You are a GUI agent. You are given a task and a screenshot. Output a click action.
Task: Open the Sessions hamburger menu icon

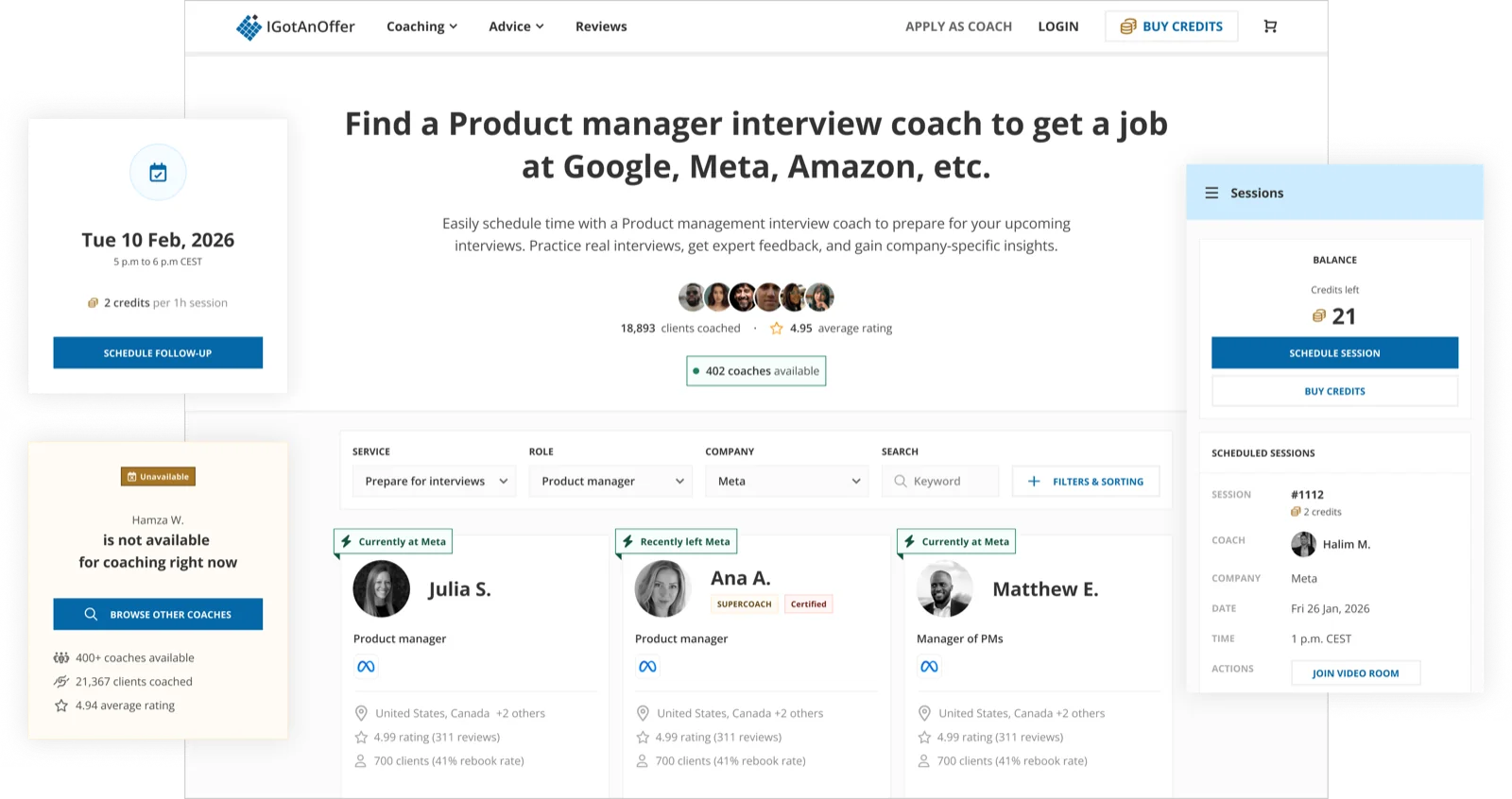pos(1211,193)
